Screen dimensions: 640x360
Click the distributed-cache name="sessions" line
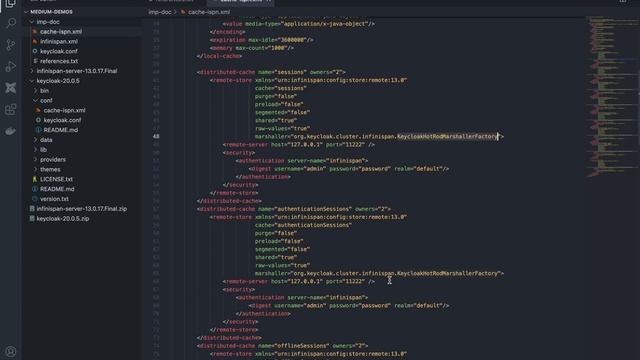coord(271,72)
